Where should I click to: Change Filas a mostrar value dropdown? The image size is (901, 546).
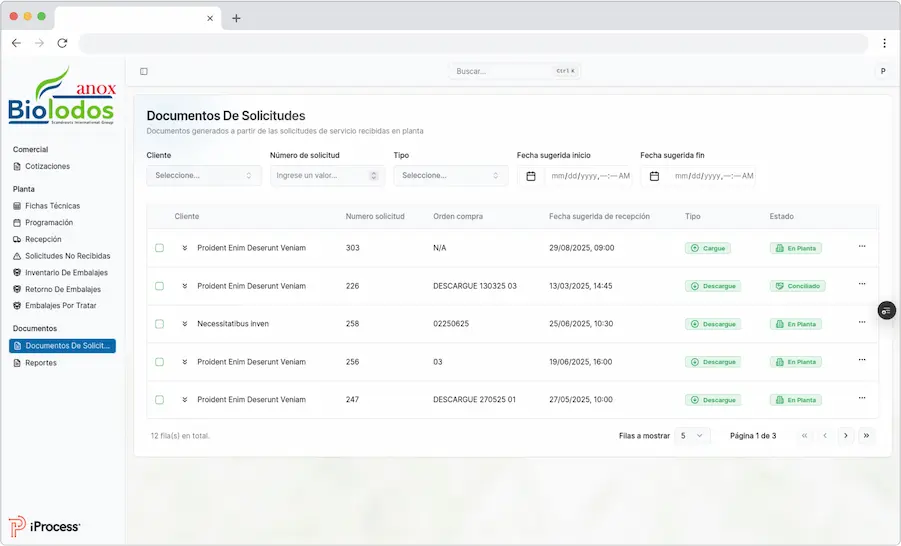692,436
